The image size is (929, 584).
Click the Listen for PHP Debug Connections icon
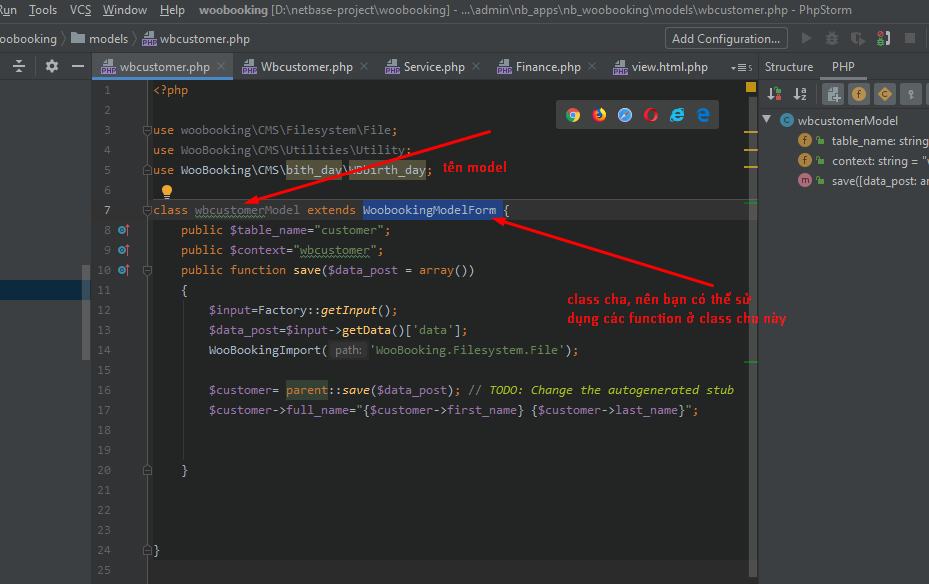[884, 39]
